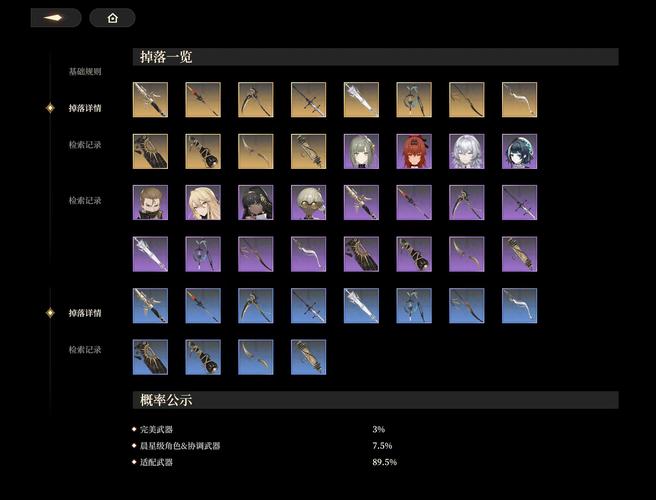Click the 89.5% probability value
This screenshot has width=656, height=500.
pyautogui.click(x=384, y=462)
